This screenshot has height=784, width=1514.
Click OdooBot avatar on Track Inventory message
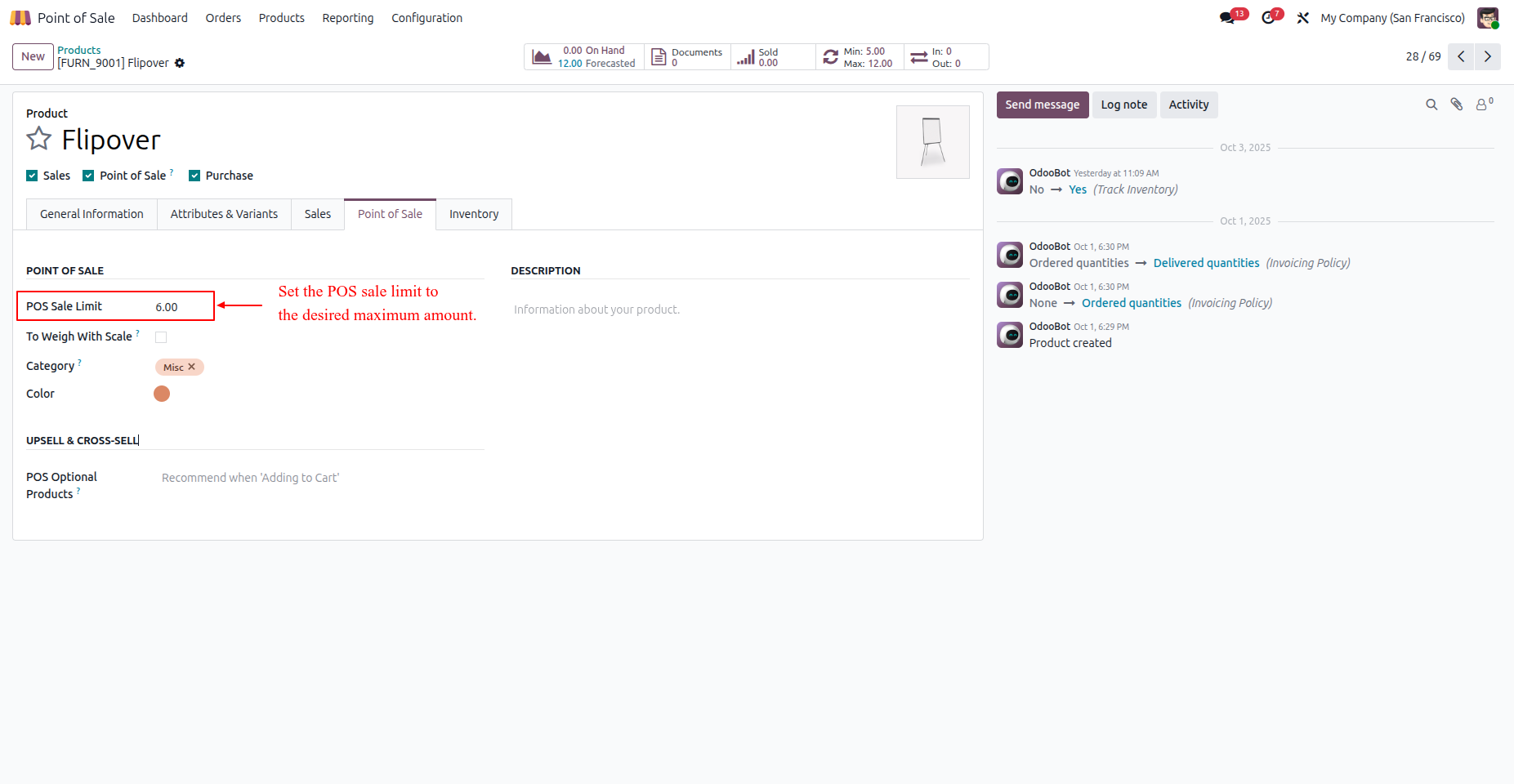click(x=1010, y=181)
